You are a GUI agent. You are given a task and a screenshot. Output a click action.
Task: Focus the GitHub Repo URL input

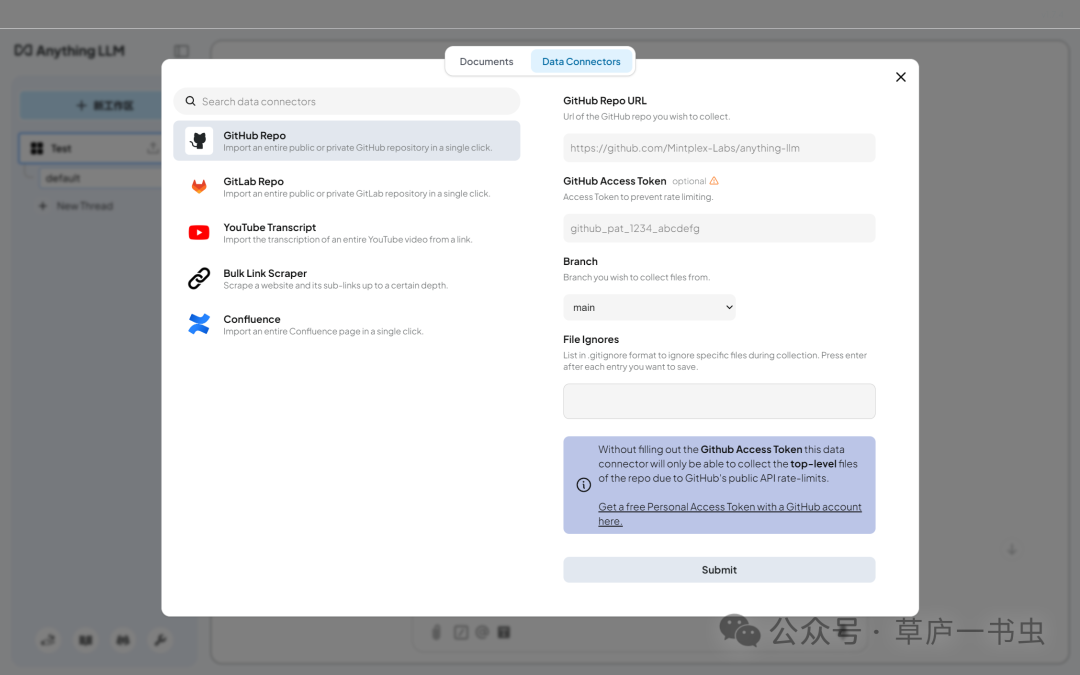[719, 148]
